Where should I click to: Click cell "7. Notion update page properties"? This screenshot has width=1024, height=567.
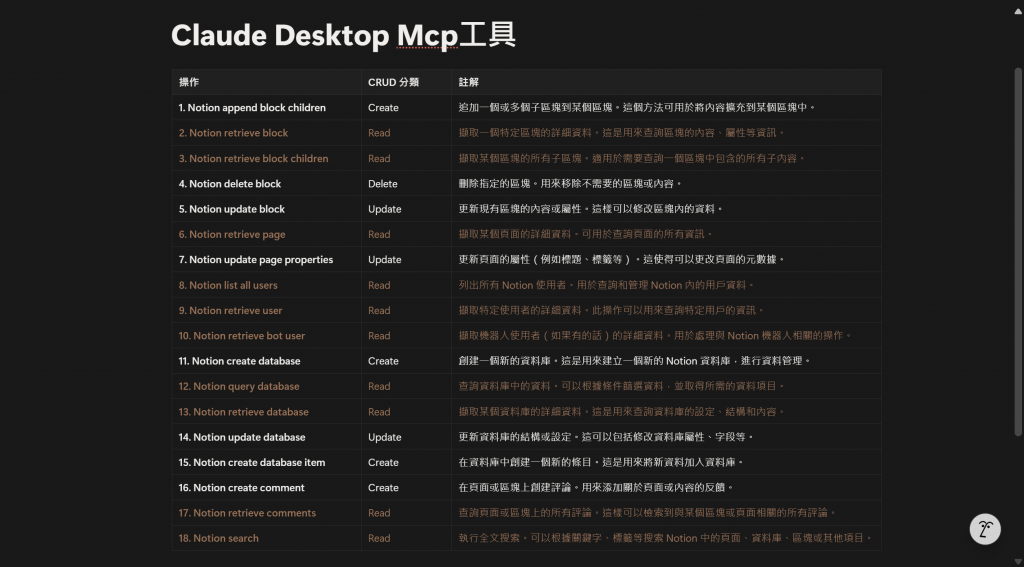pos(266,259)
